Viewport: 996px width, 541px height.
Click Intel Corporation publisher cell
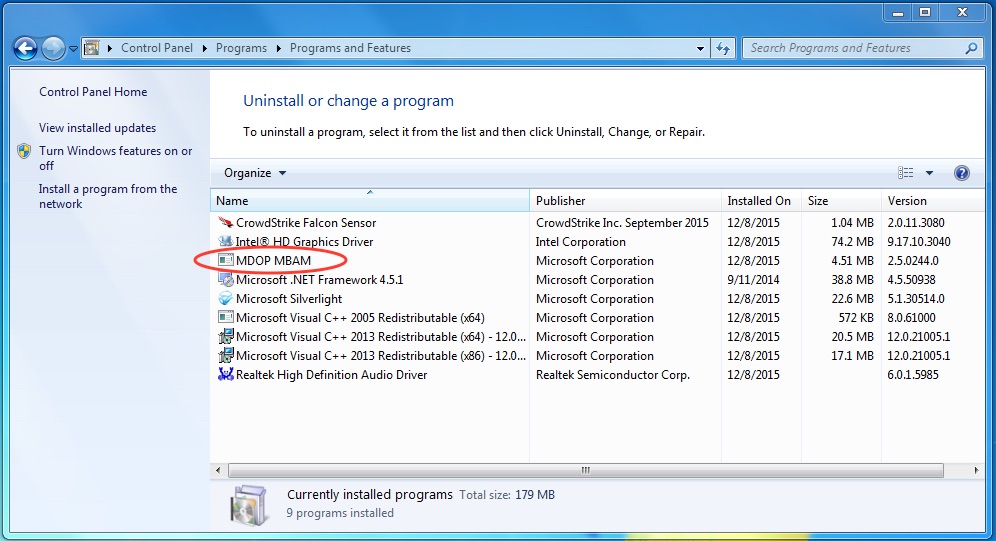click(x=581, y=242)
